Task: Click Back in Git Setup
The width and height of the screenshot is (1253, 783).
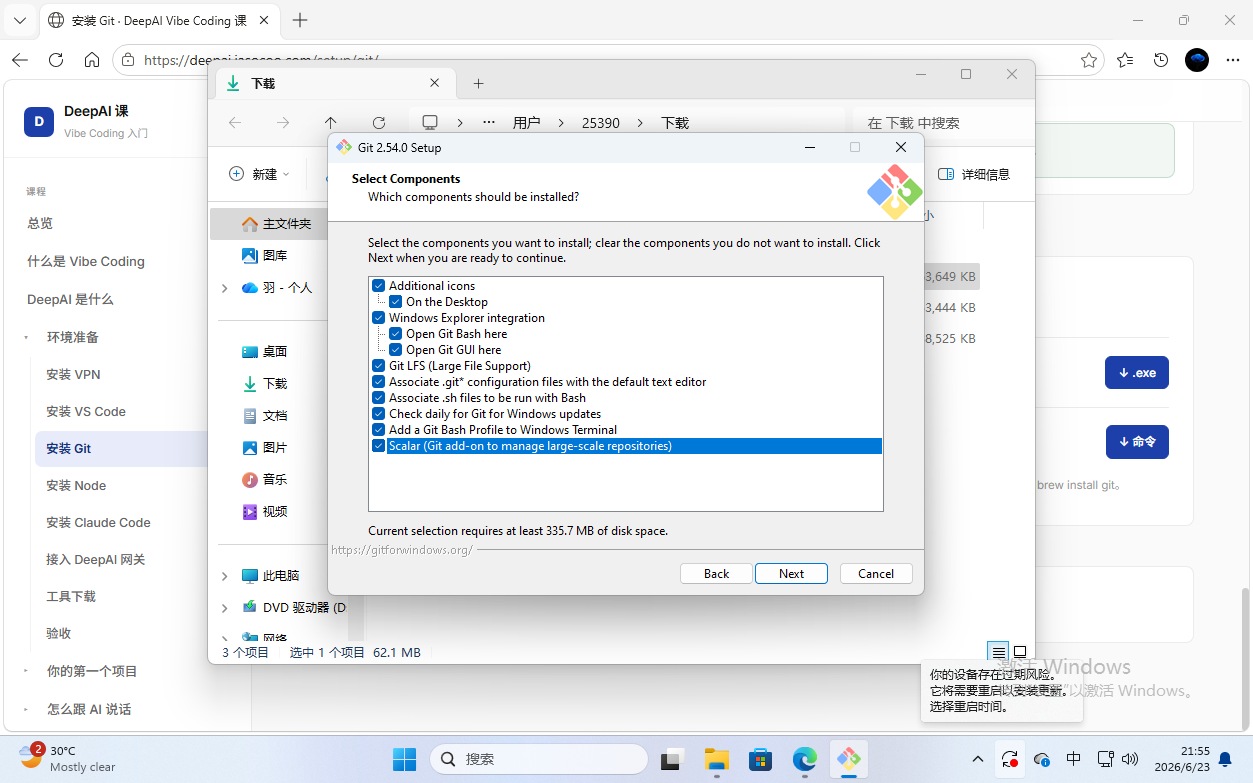Action: [716, 574]
